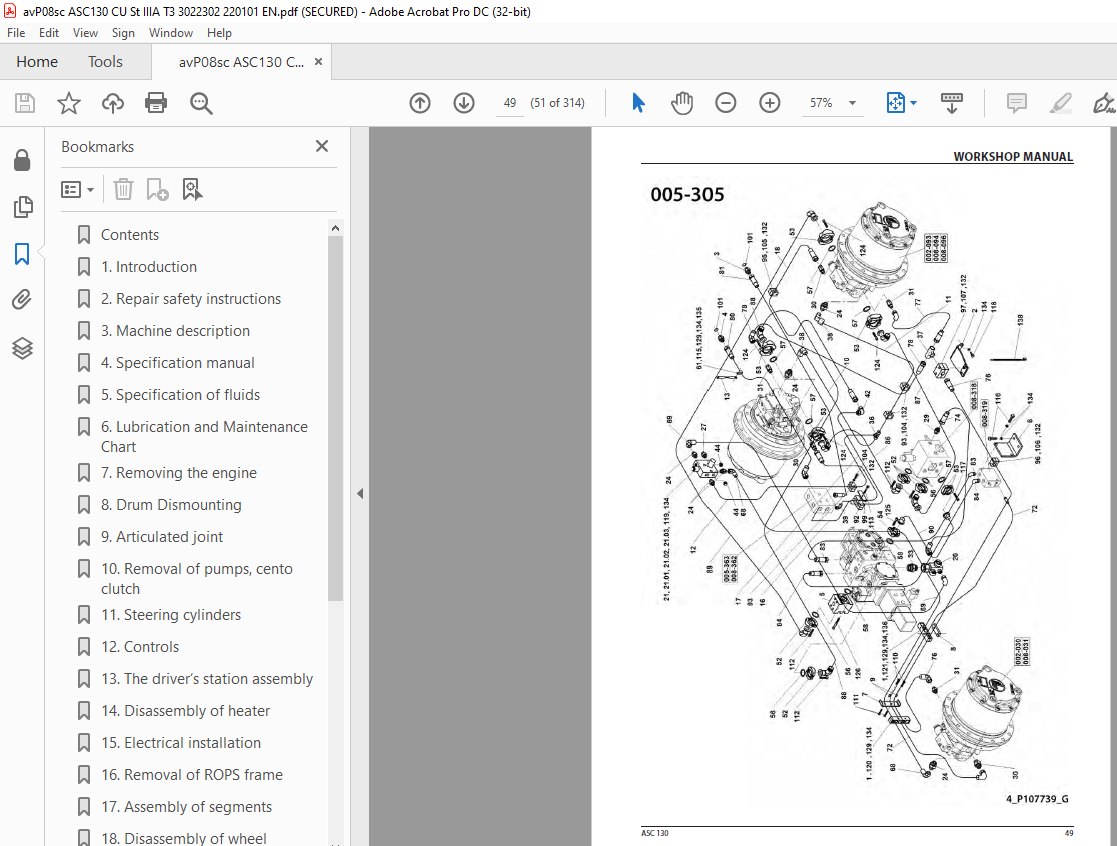The width and height of the screenshot is (1117, 846).
Task: Open the Sign pen tool
Action: 1104,103
